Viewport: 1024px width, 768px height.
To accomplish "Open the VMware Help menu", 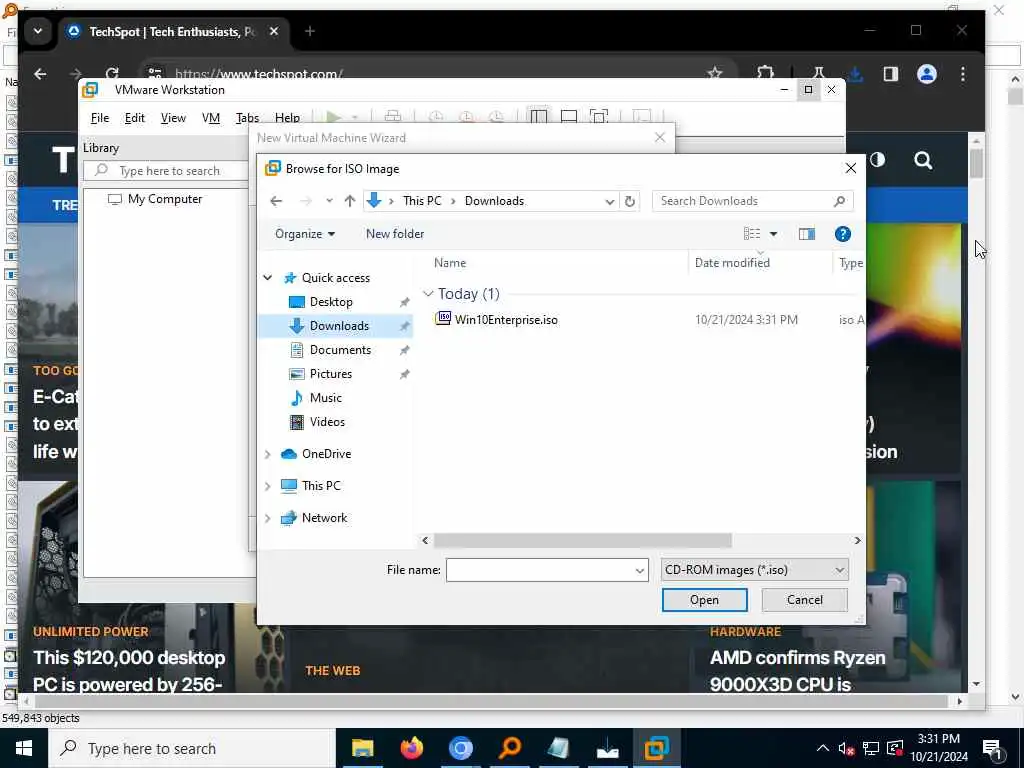I will coord(287,118).
